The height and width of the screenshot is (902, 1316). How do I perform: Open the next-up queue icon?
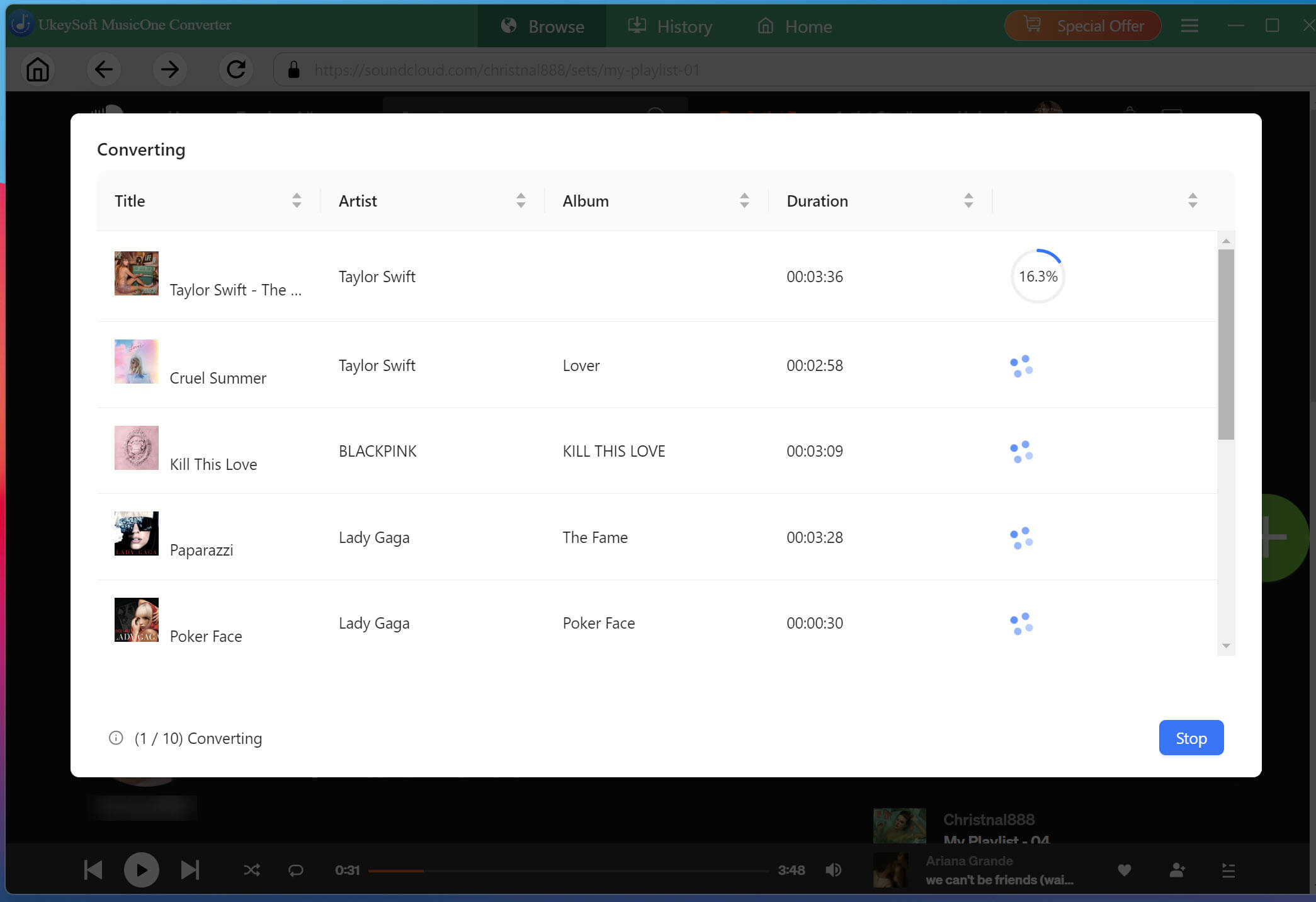point(1228,870)
